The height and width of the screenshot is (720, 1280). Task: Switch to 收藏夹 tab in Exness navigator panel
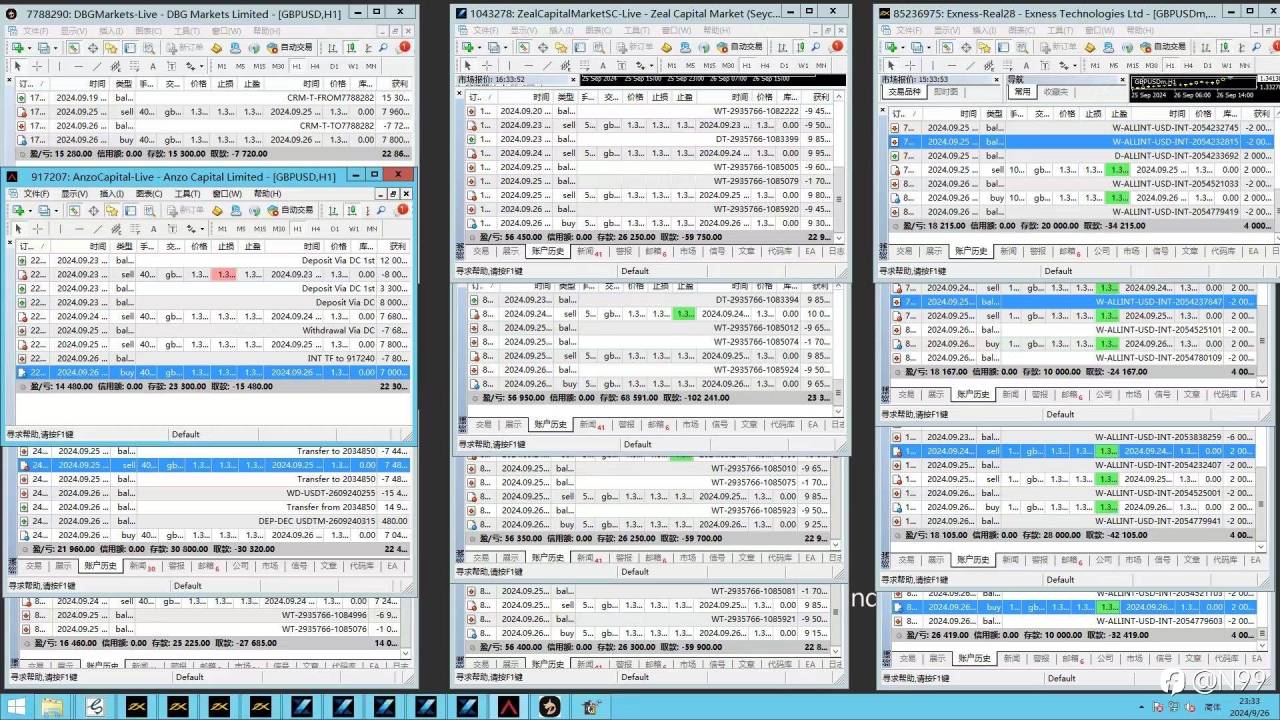click(1056, 92)
